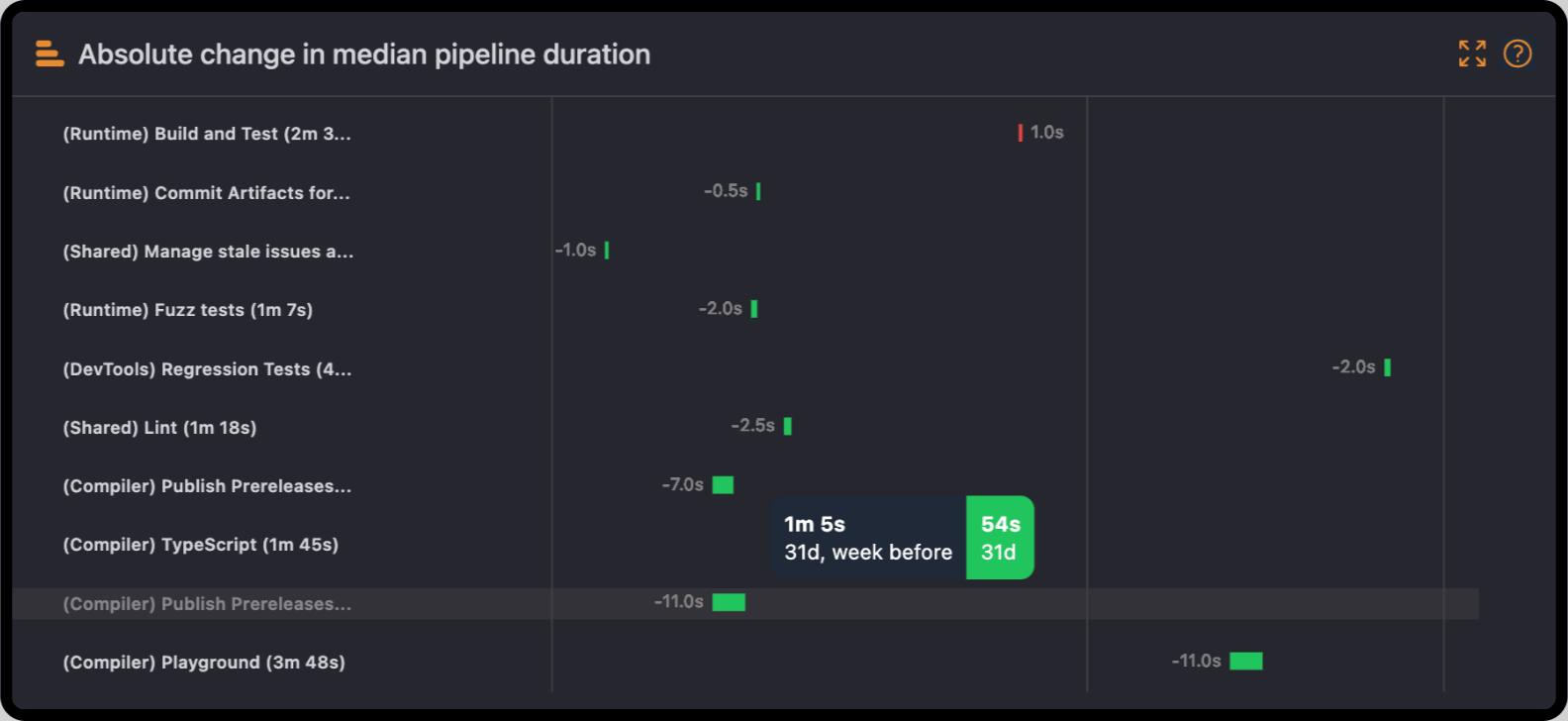Select the Compiler Playground -11.0s green bar
Image resolution: width=1568 pixels, height=721 pixels.
click(x=1245, y=661)
